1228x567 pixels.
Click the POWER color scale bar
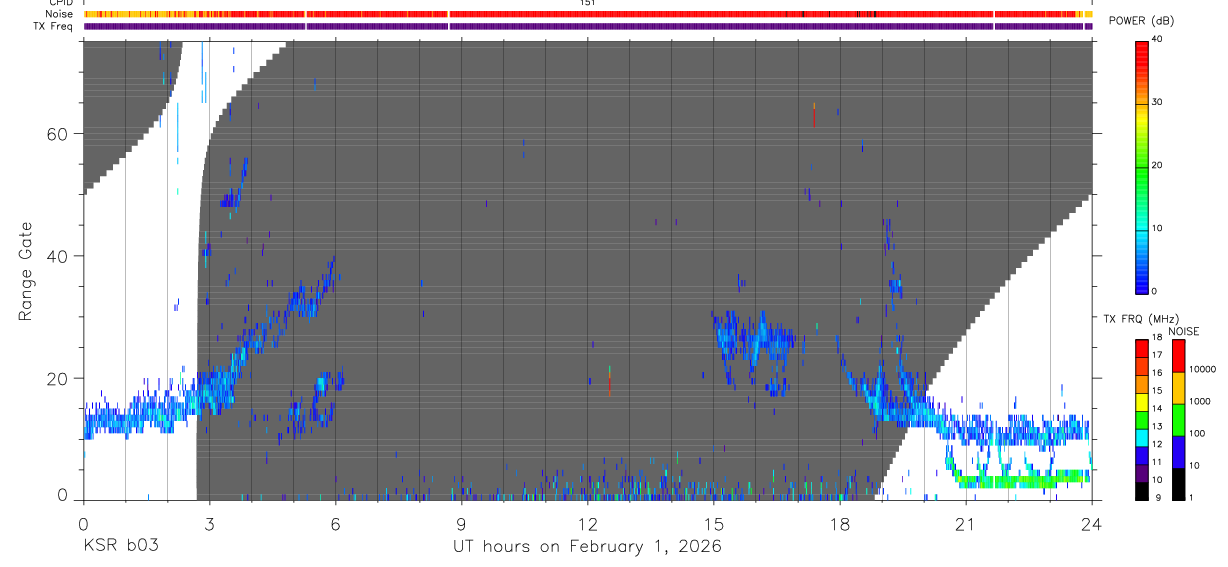click(x=1143, y=167)
